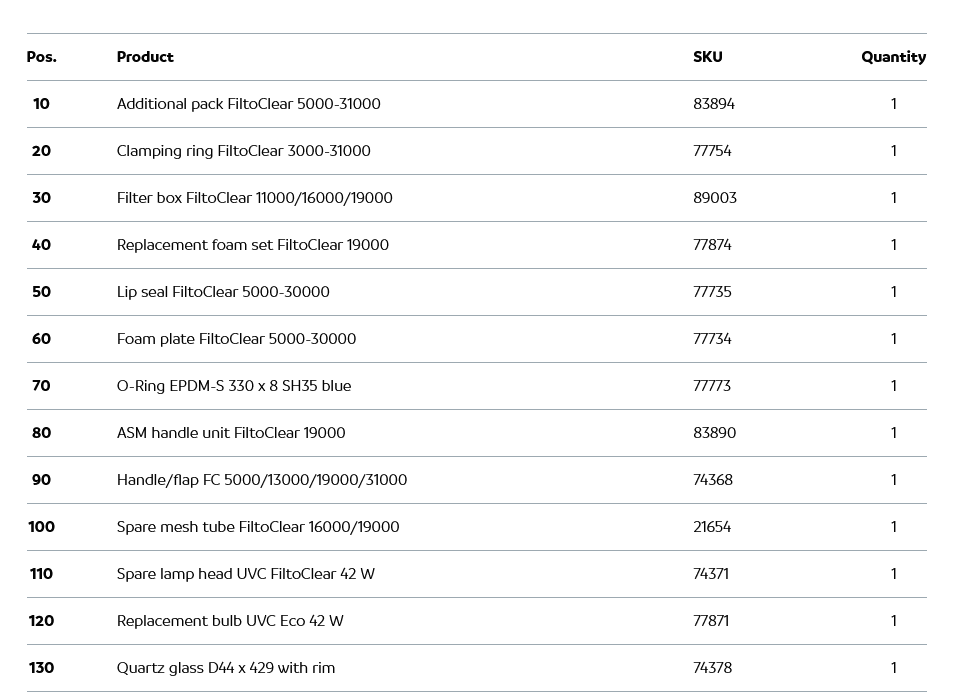Image resolution: width=962 pixels, height=697 pixels.
Task: Choose Replacement foam set FiltoClear 19000
Action: click(x=252, y=245)
